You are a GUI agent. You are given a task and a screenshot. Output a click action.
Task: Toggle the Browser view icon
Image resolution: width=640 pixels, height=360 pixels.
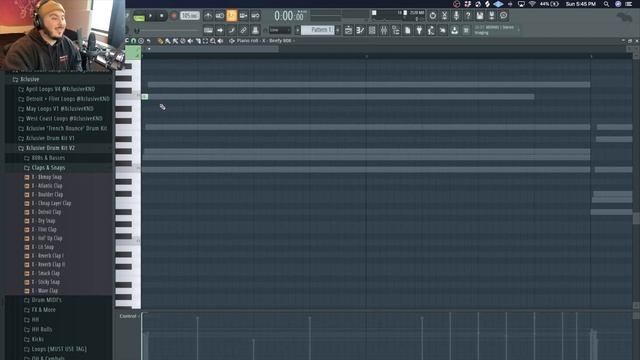pyautogui.click(x=396, y=30)
